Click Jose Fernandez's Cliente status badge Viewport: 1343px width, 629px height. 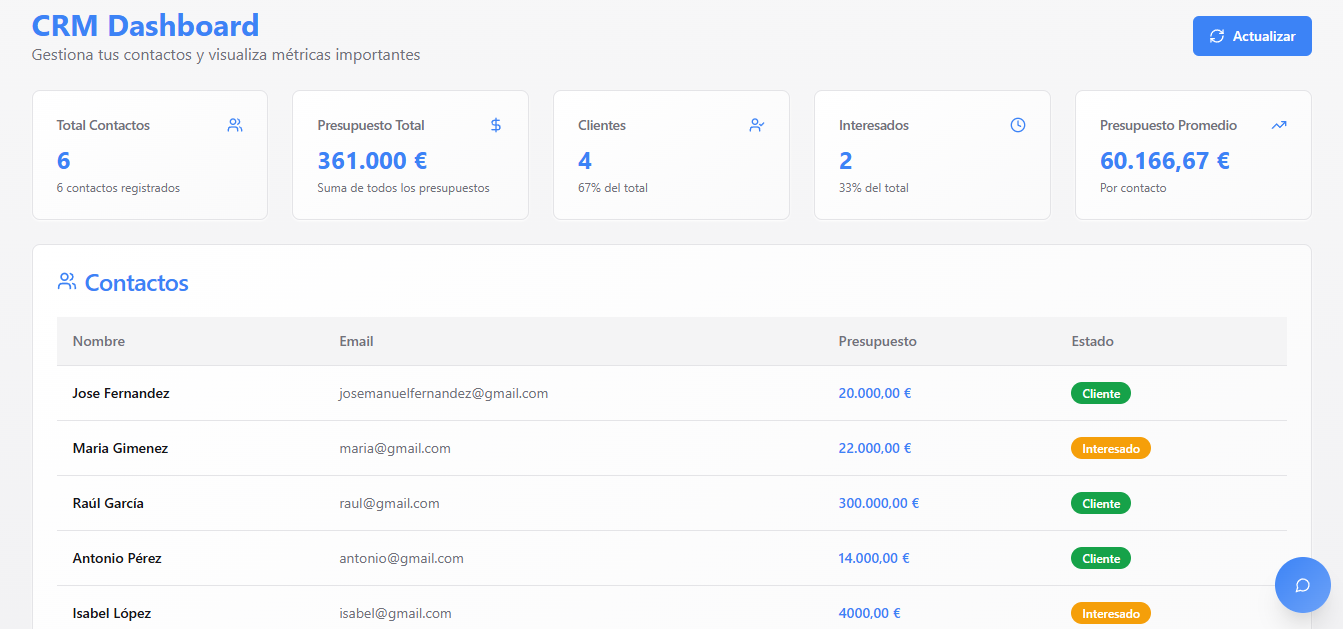click(1100, 393)
